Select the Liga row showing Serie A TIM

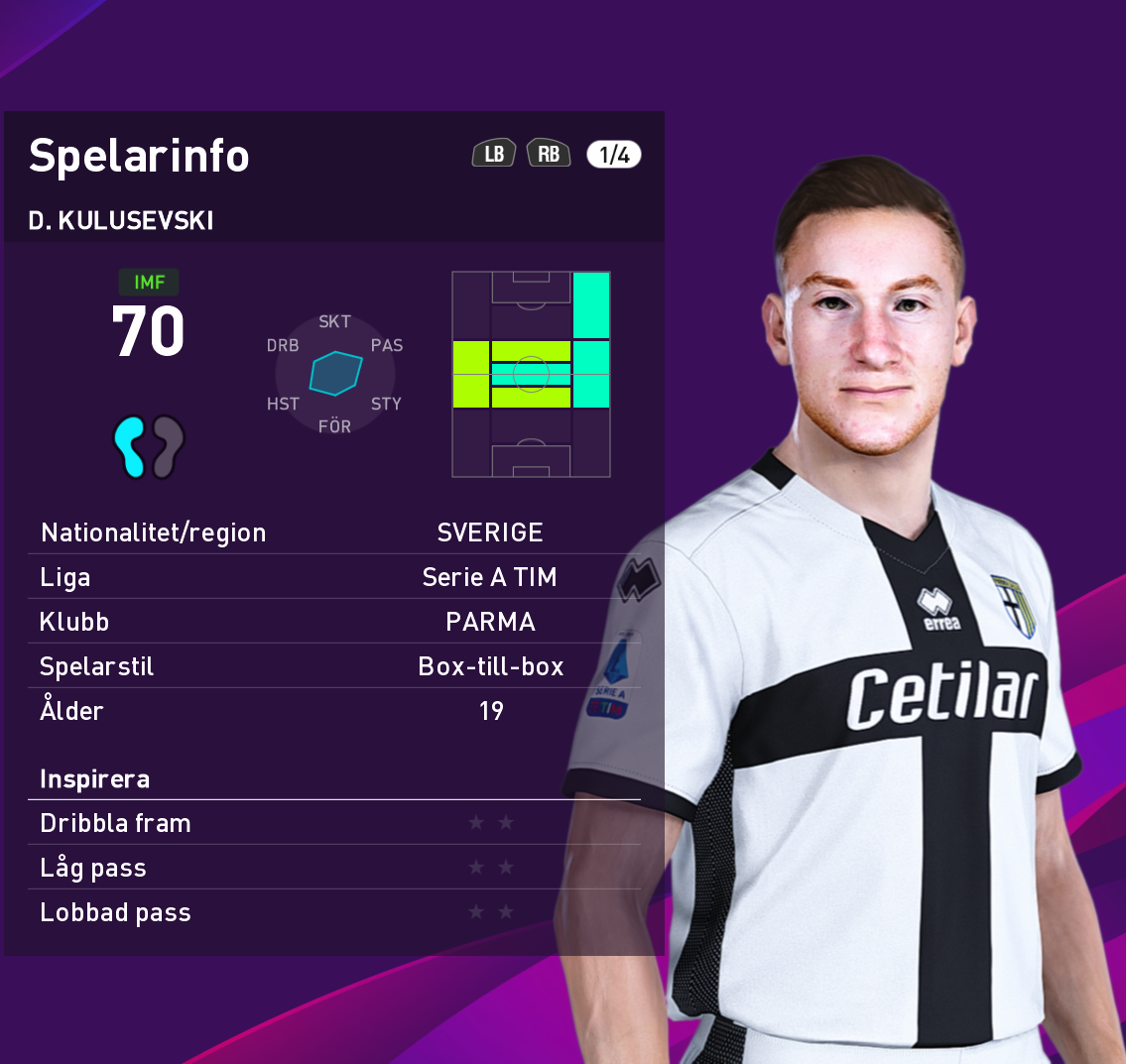334,576
